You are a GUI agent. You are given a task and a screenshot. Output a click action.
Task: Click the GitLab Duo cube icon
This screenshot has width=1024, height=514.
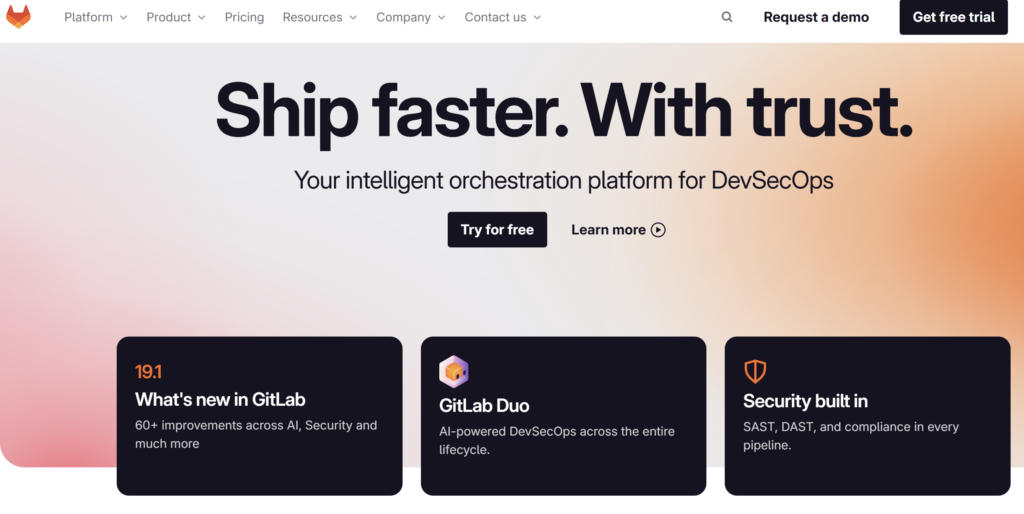tap(454, 372)
